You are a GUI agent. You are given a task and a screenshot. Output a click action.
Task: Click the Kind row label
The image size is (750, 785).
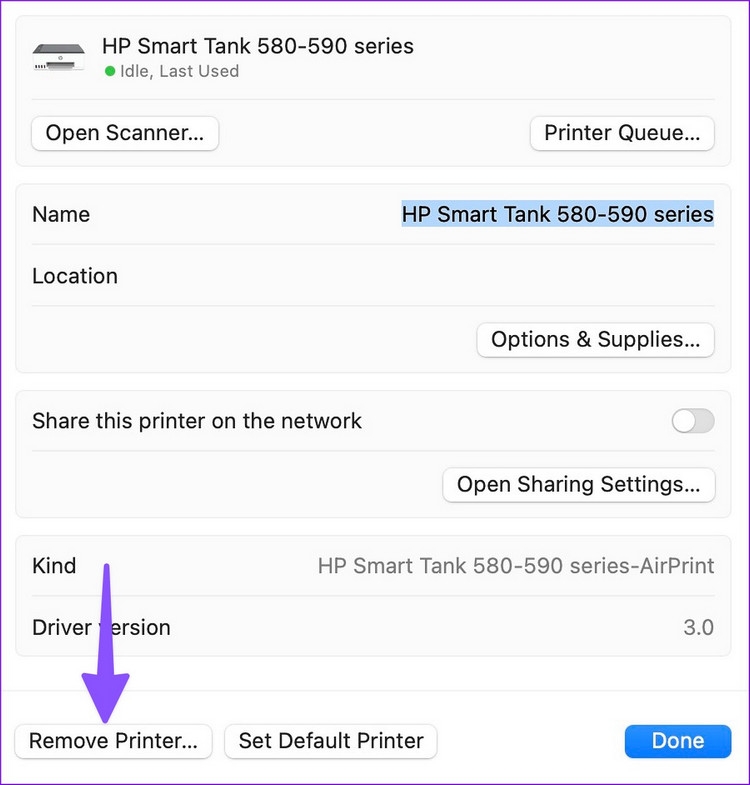click(54, 566)
